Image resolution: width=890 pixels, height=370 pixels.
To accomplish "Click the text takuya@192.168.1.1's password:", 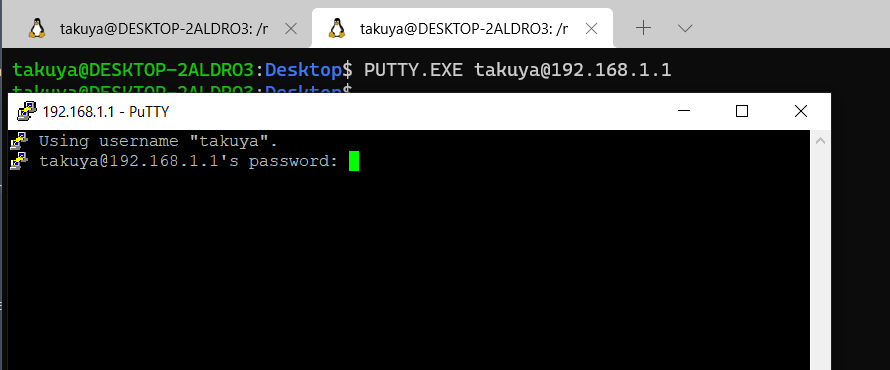I will coord(188,161).
